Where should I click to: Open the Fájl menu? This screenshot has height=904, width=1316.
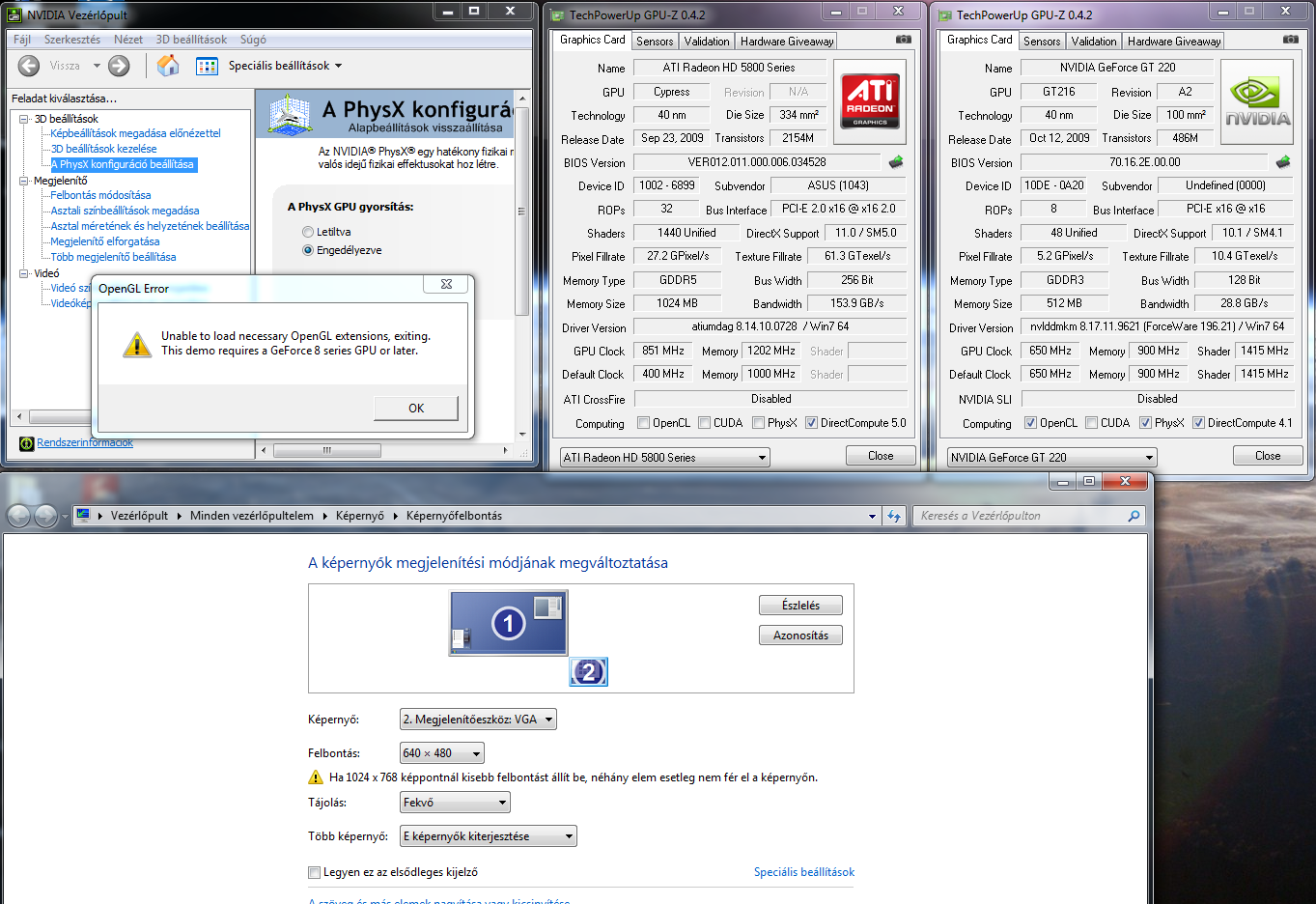pyautogui.click(x=22, y=40)
